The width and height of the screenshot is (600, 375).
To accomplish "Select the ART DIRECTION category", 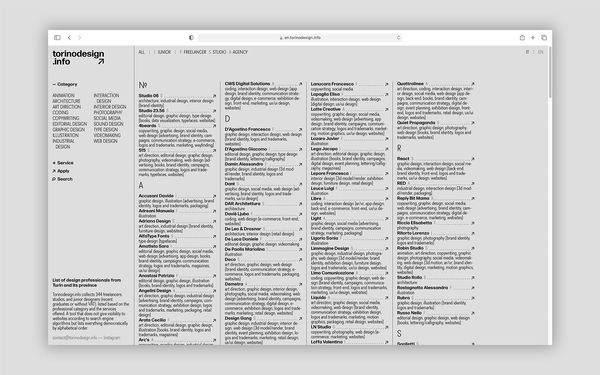I will pos(67,107).
